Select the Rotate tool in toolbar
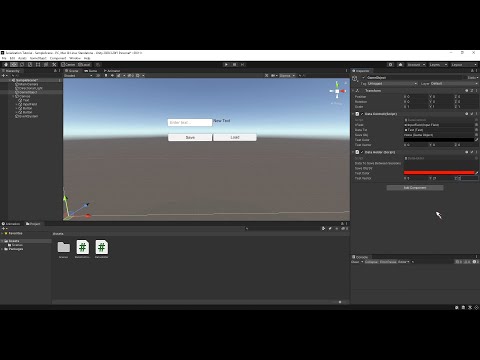Screen dimensions: 480x360 tap(22, 64)
